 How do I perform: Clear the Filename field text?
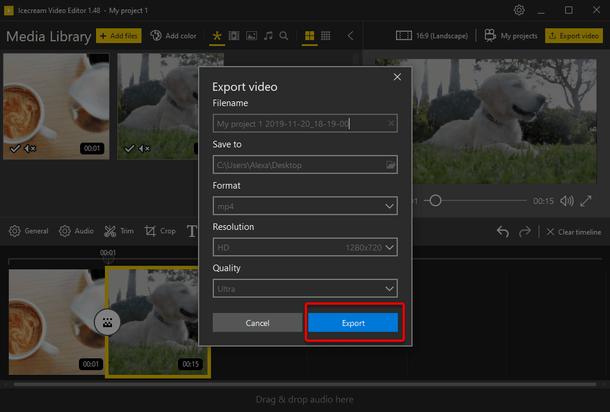[391, 124]
